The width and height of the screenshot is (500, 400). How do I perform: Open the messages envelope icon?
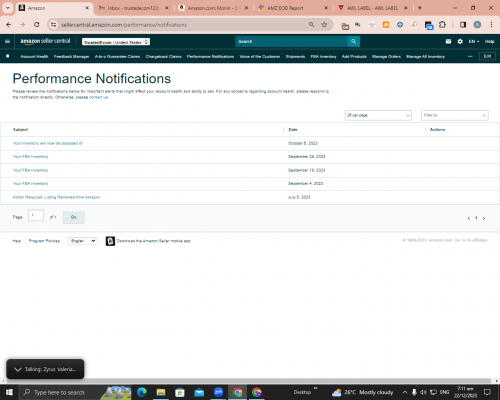[x=448, y=41]
